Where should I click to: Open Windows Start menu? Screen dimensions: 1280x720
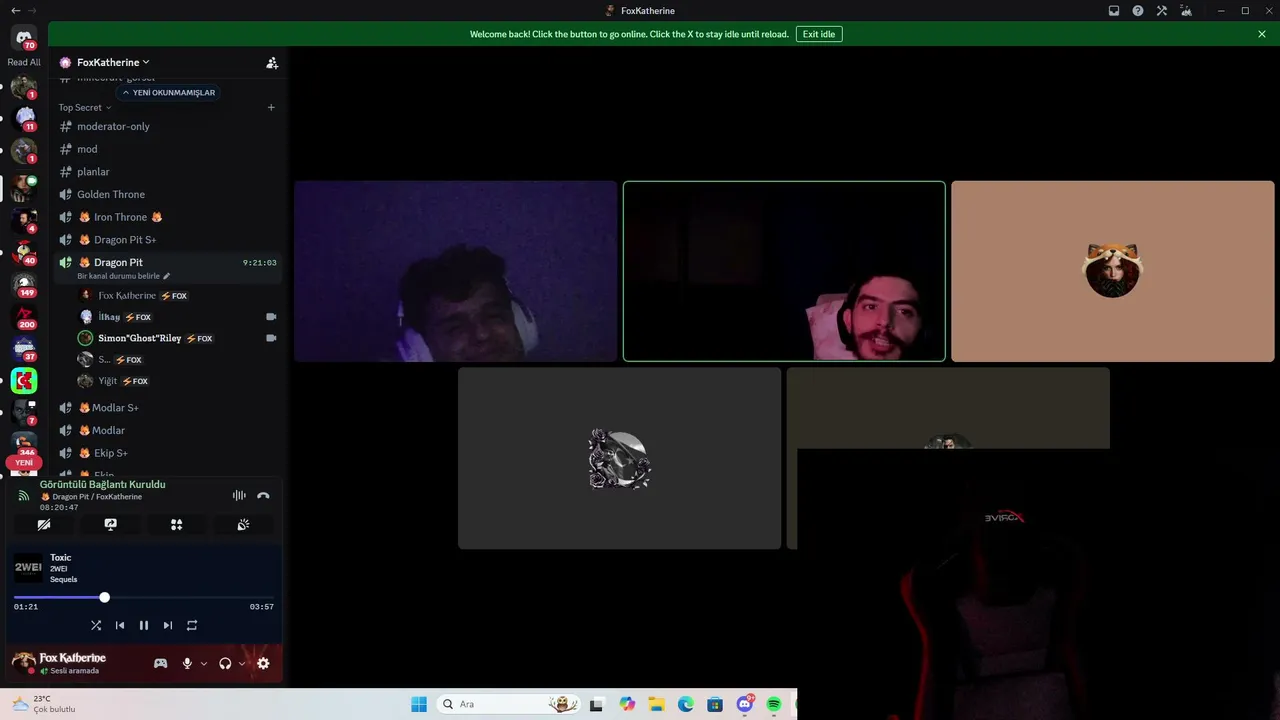419,704
